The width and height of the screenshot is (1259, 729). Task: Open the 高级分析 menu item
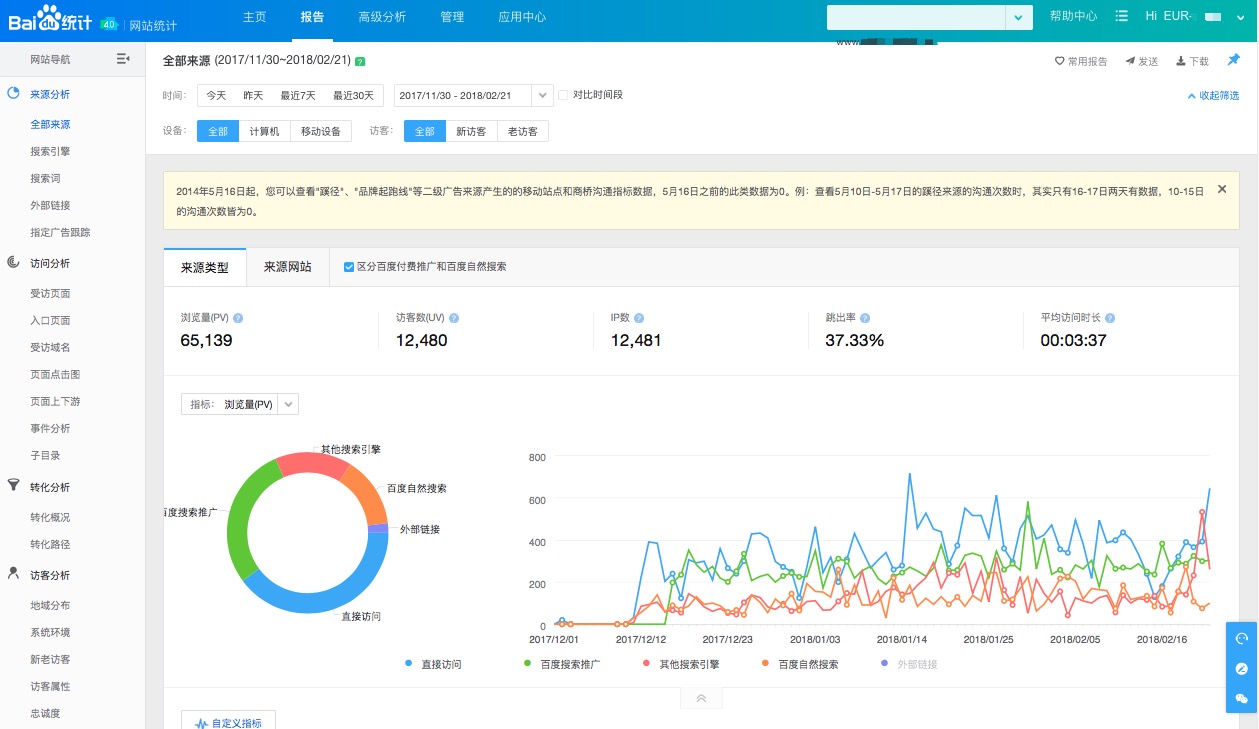(381, 16)
